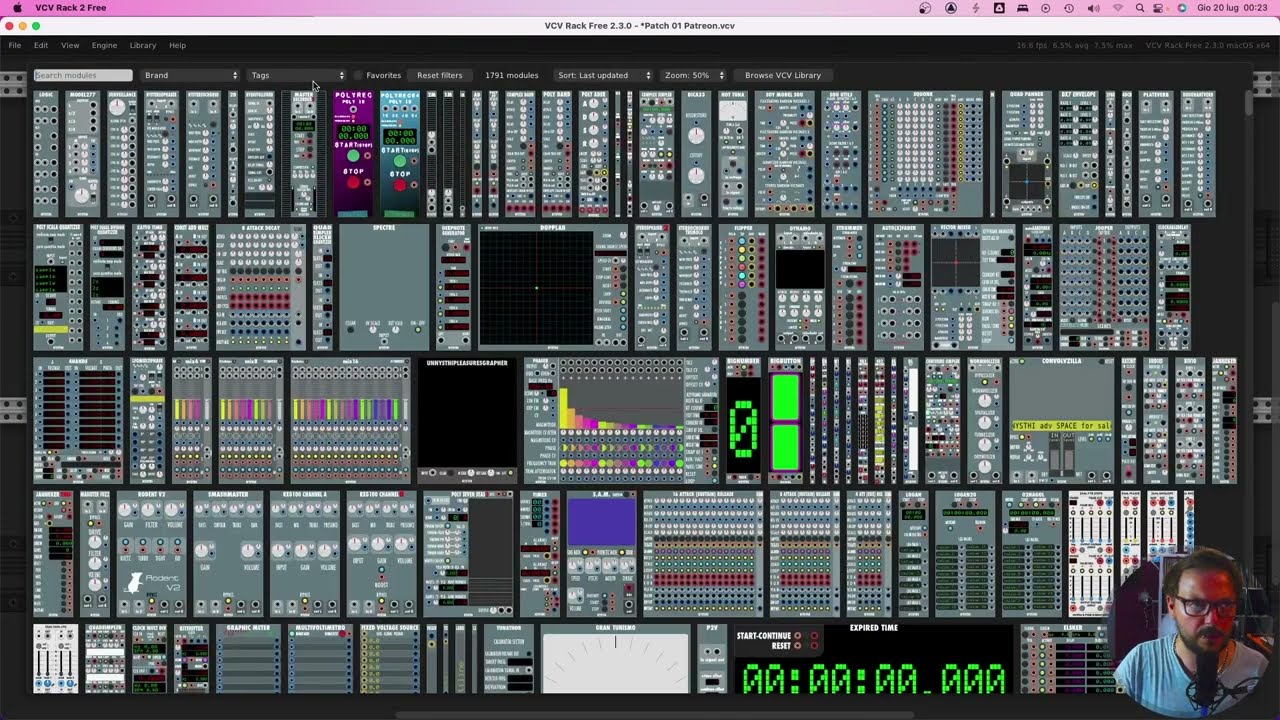Select the cyan POLYREC64 module
Viewport: 1280px width, 720px height.
click(399, 153)
